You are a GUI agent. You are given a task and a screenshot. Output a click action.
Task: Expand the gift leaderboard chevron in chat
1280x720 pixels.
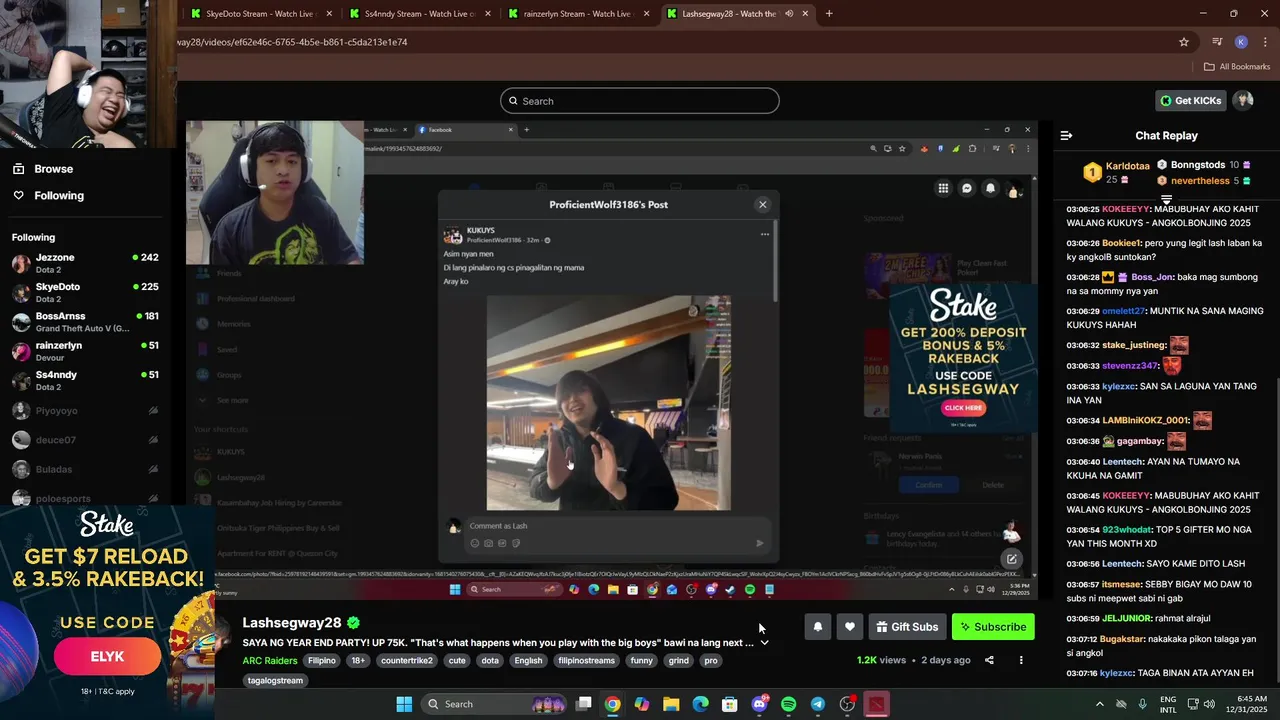point(1166,199)
